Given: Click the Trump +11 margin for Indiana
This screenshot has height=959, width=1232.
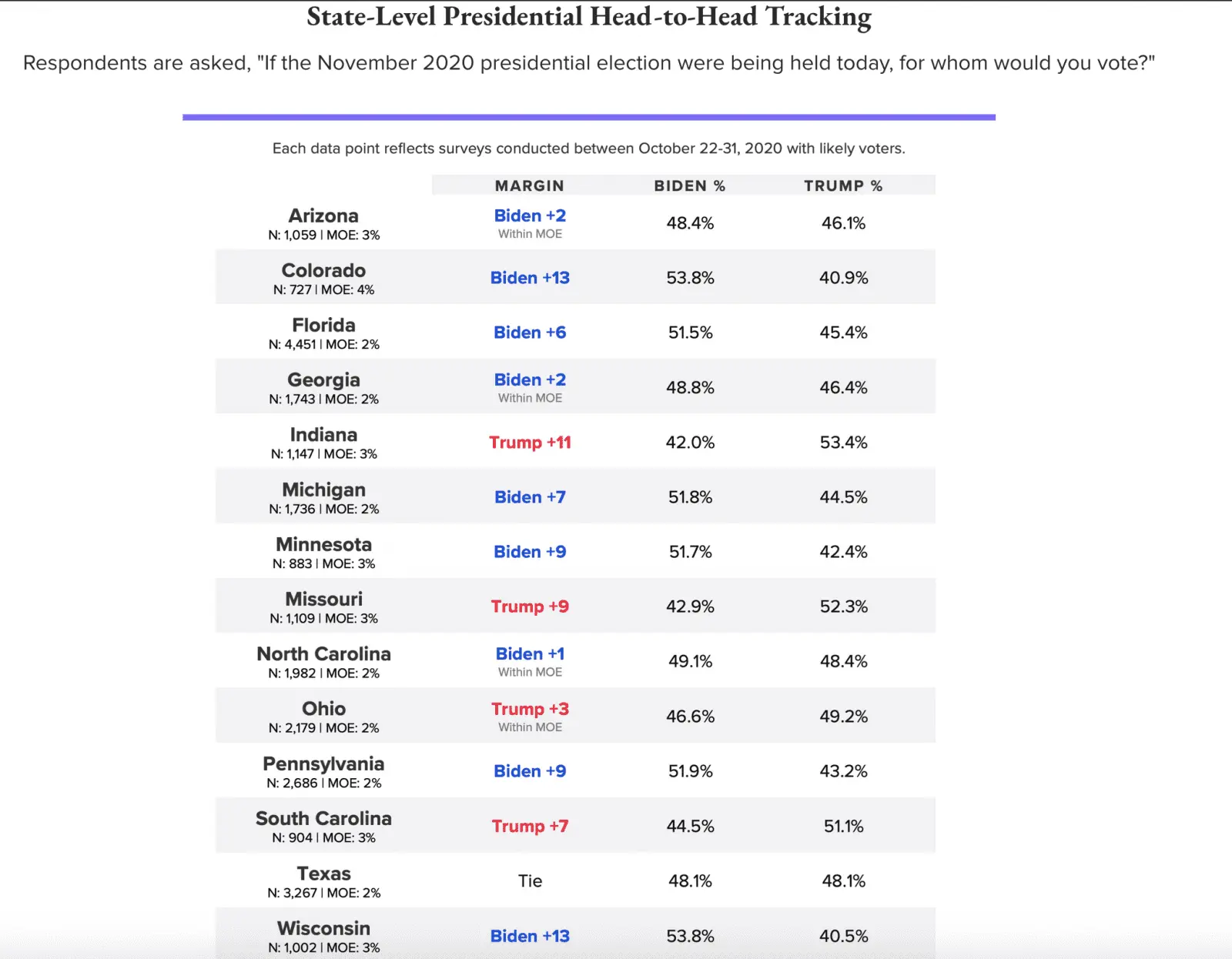Looking at the screenshot, I should click(x=530, y=443).
